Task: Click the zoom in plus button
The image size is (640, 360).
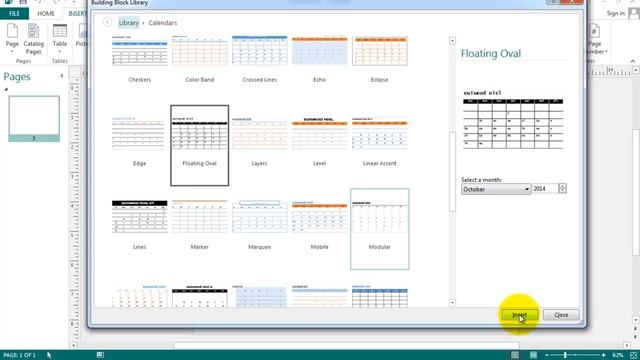Action: point(604,355)
